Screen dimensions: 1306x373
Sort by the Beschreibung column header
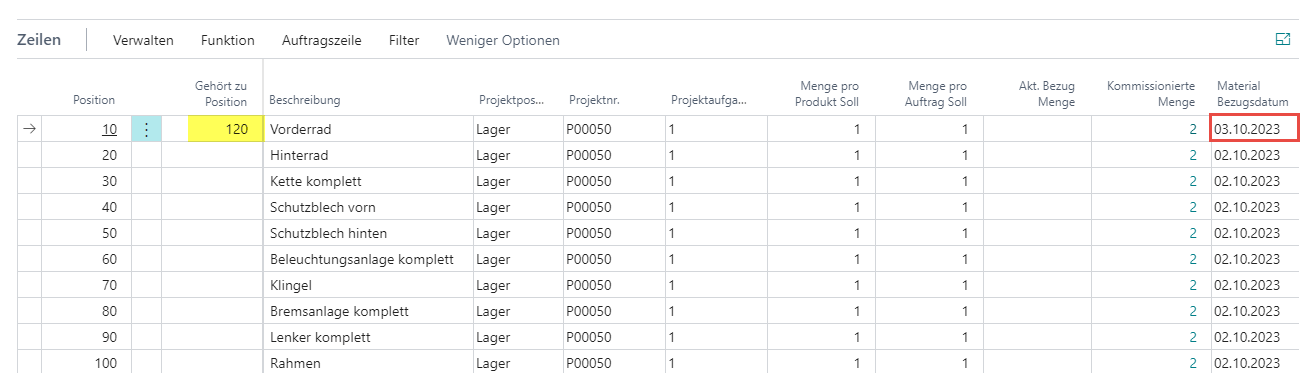[304, 100]
